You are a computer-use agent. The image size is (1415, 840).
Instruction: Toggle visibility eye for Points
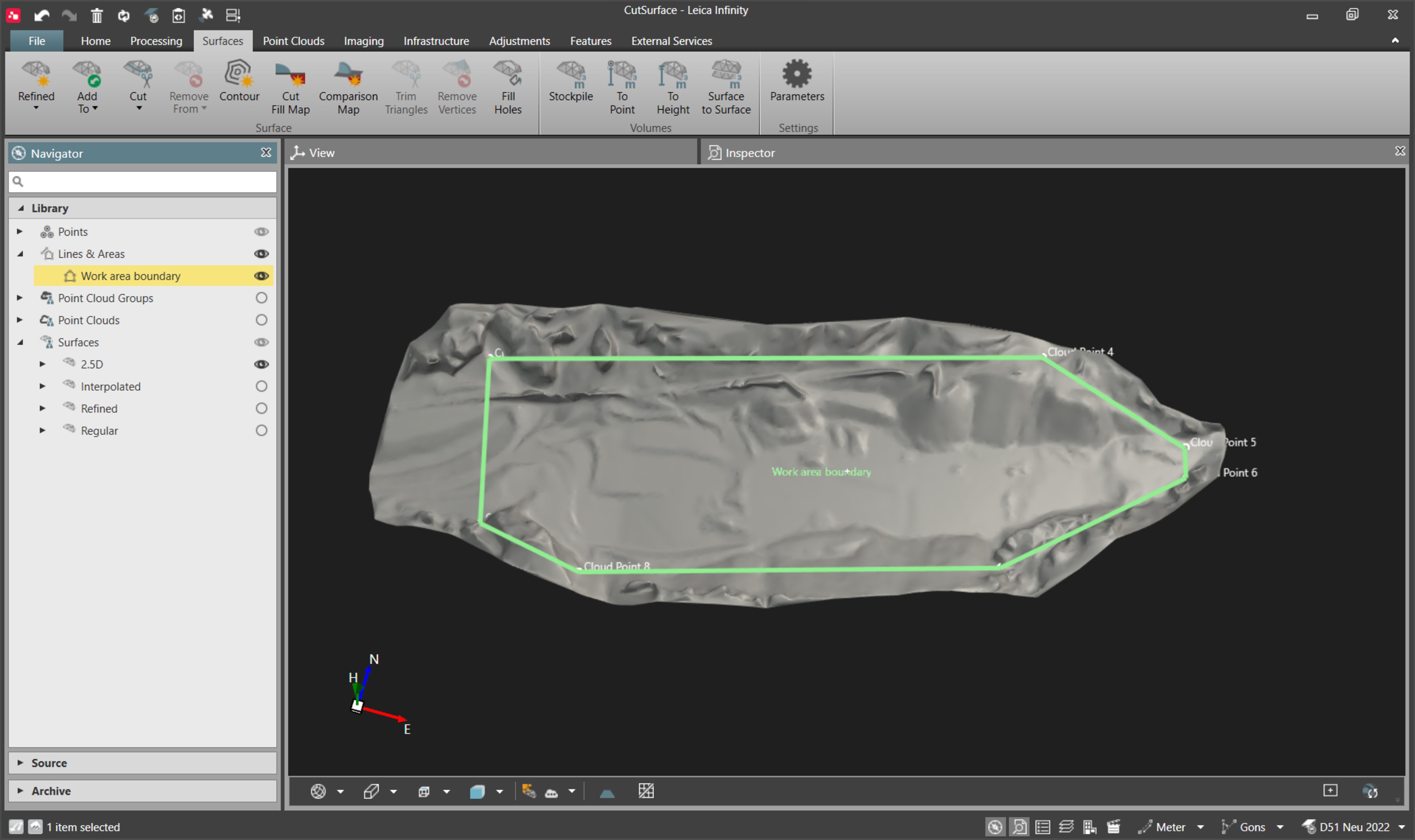point(261,232)
